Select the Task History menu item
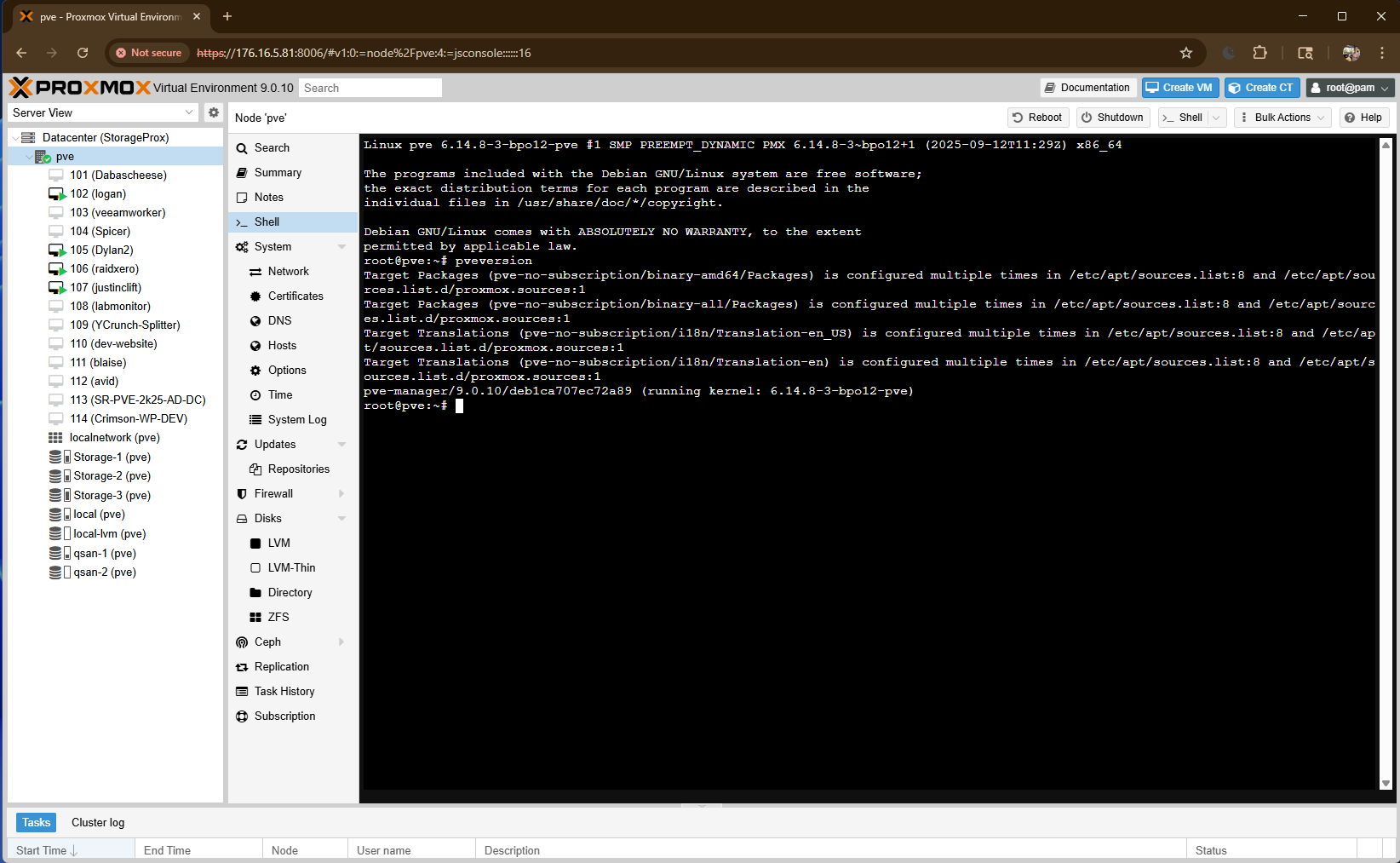1400x863 pixels. [x=284, y=692]
